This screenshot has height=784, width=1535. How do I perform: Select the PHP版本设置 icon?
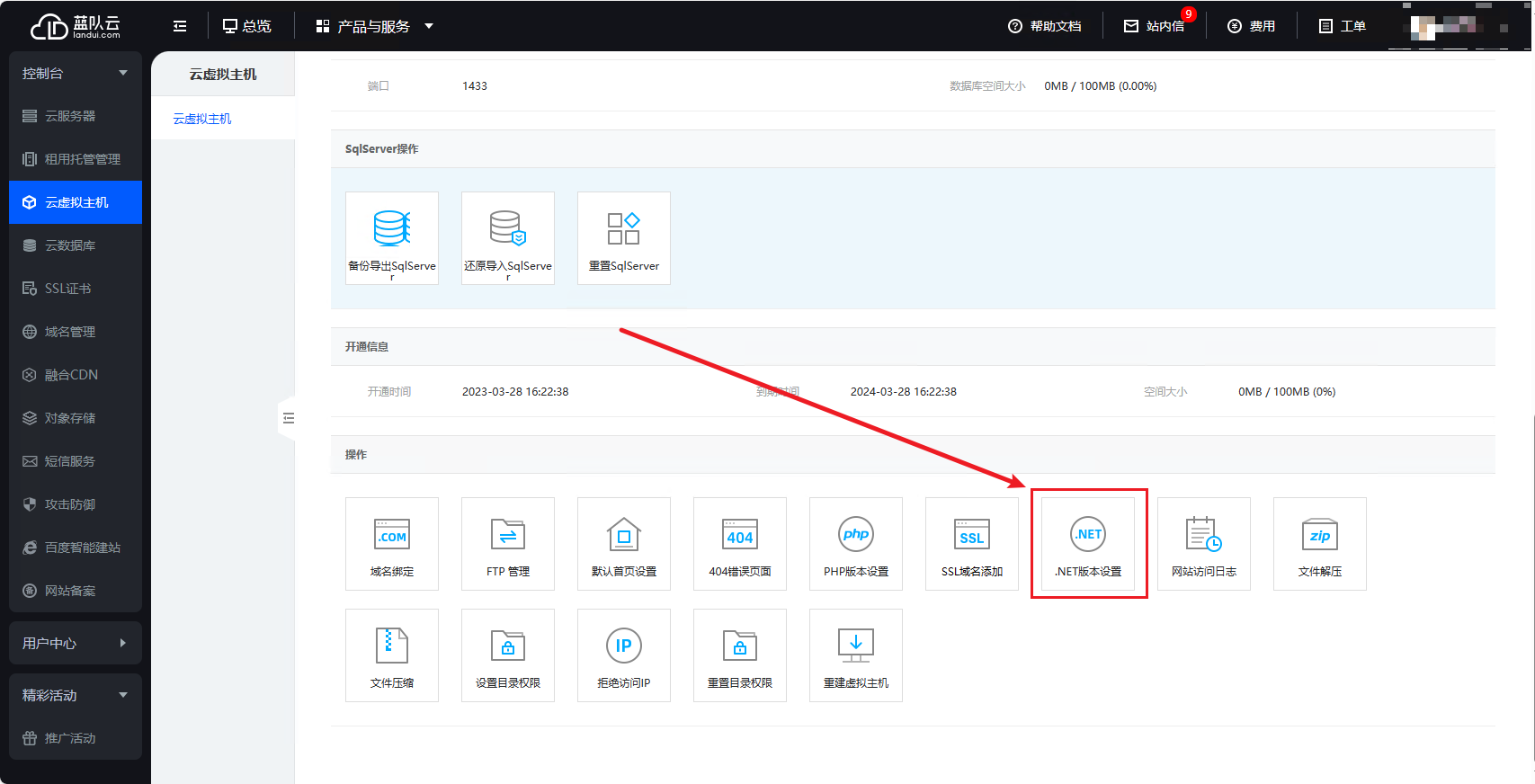(x=856, y=543)
